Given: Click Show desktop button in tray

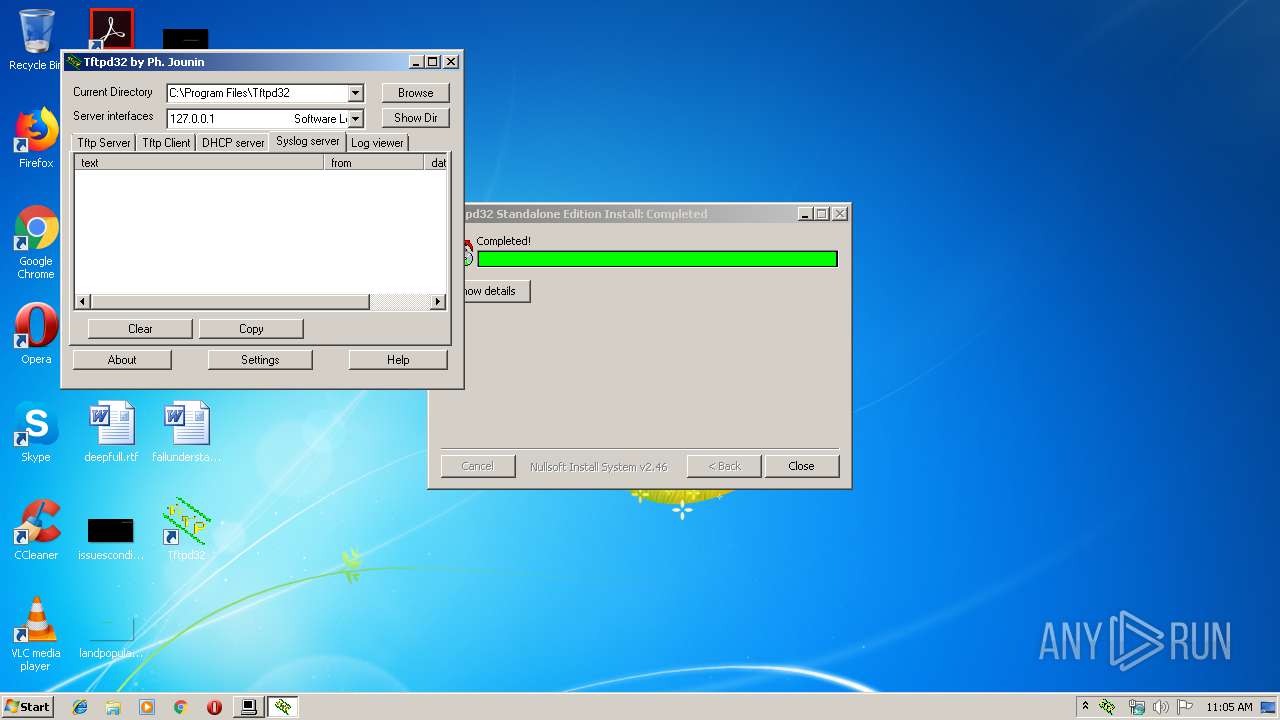Looking at the screenshot, I should click(x=1269, y=707).
